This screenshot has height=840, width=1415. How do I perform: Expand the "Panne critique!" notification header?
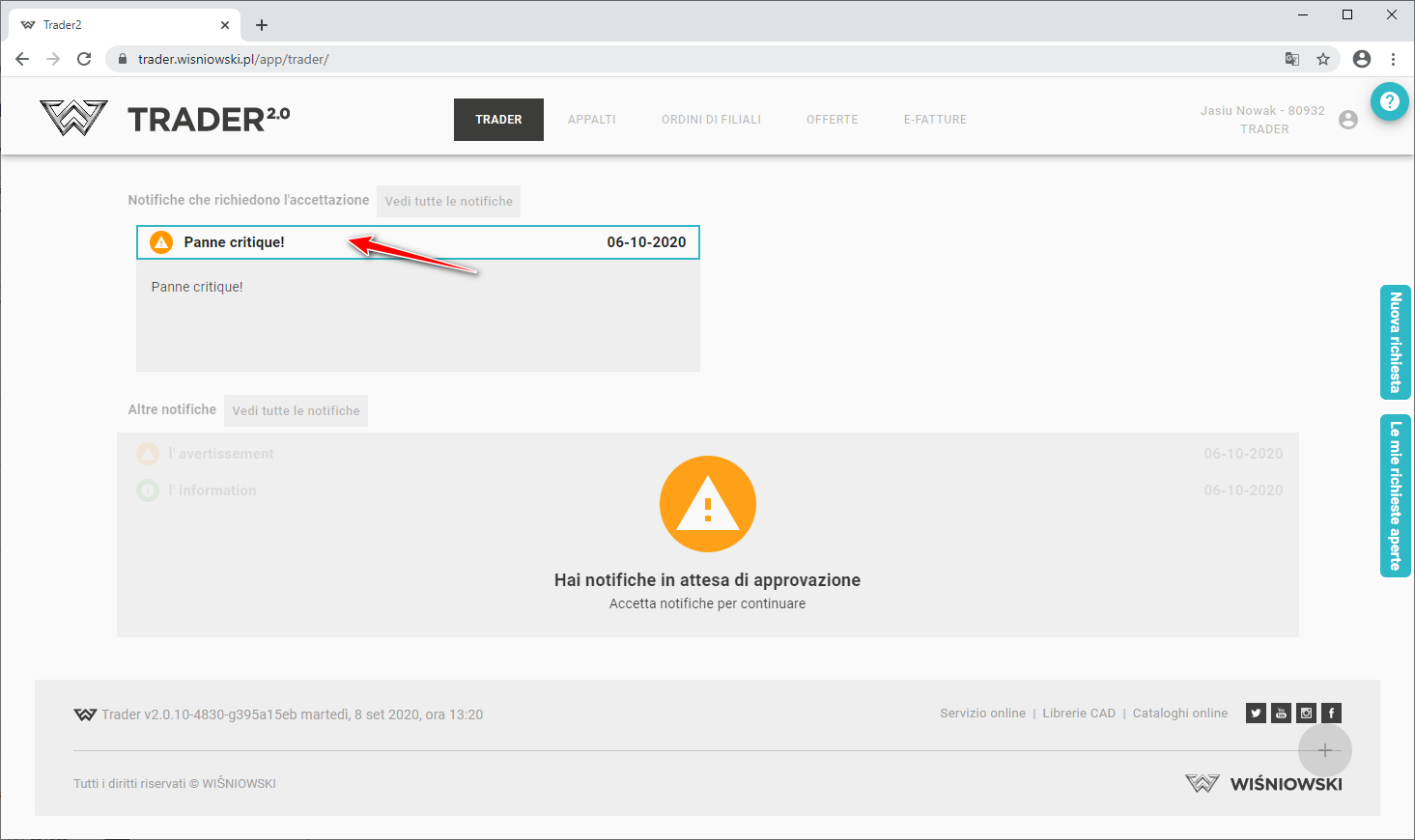[417, 242]
